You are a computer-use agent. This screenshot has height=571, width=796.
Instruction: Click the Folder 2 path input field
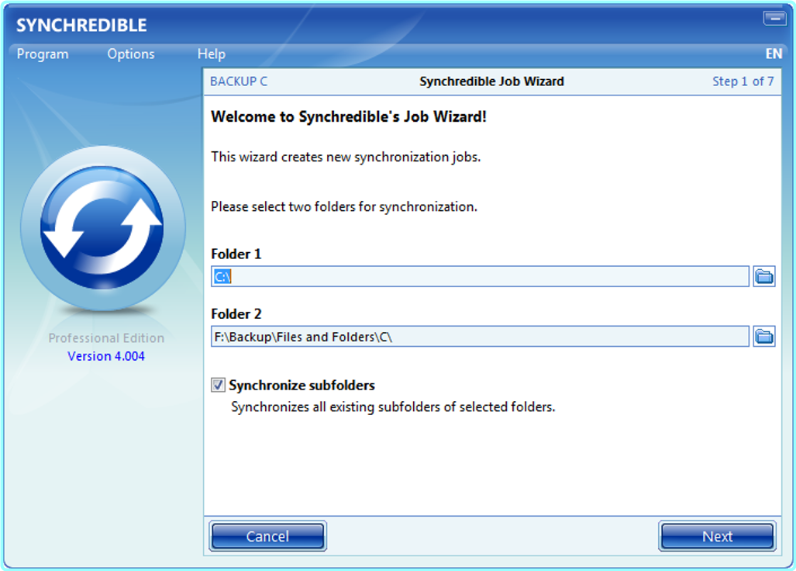point(480,337)
